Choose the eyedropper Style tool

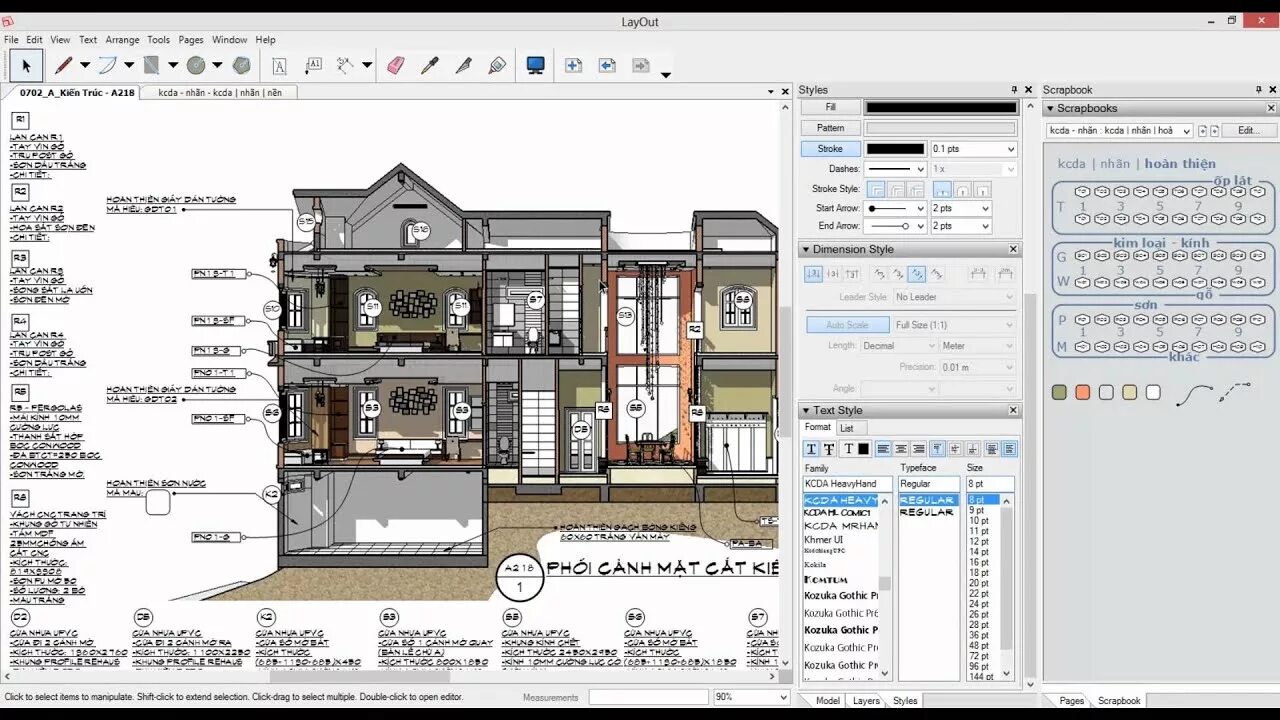(x=430, y=66)
